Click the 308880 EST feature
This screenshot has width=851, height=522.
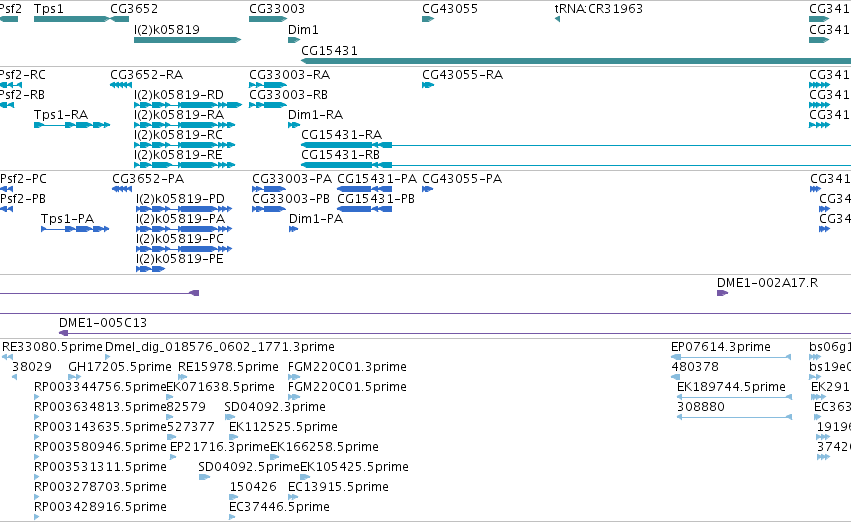[734, 417]
